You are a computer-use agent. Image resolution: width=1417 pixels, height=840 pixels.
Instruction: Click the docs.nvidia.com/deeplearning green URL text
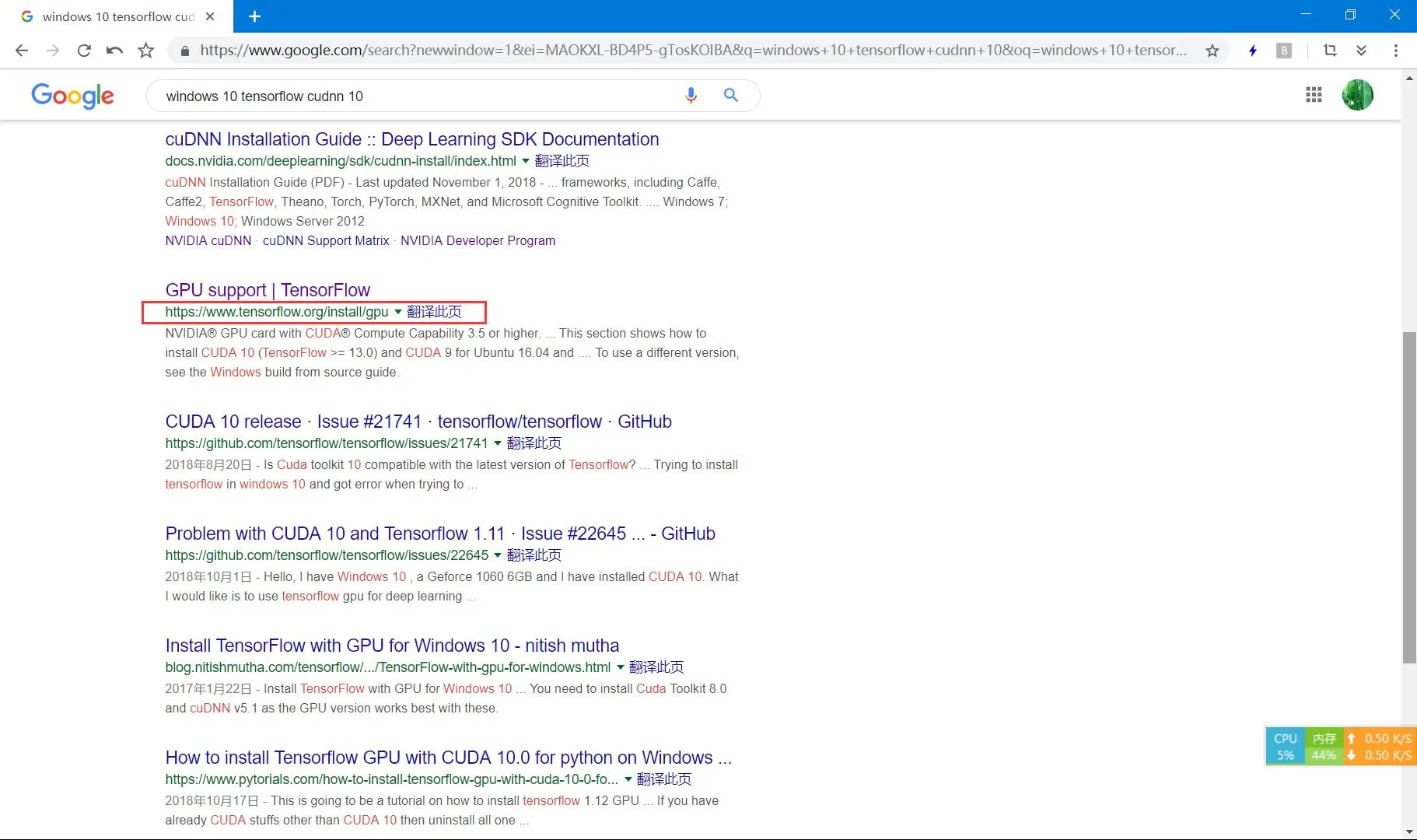click(x=341, y=161)
